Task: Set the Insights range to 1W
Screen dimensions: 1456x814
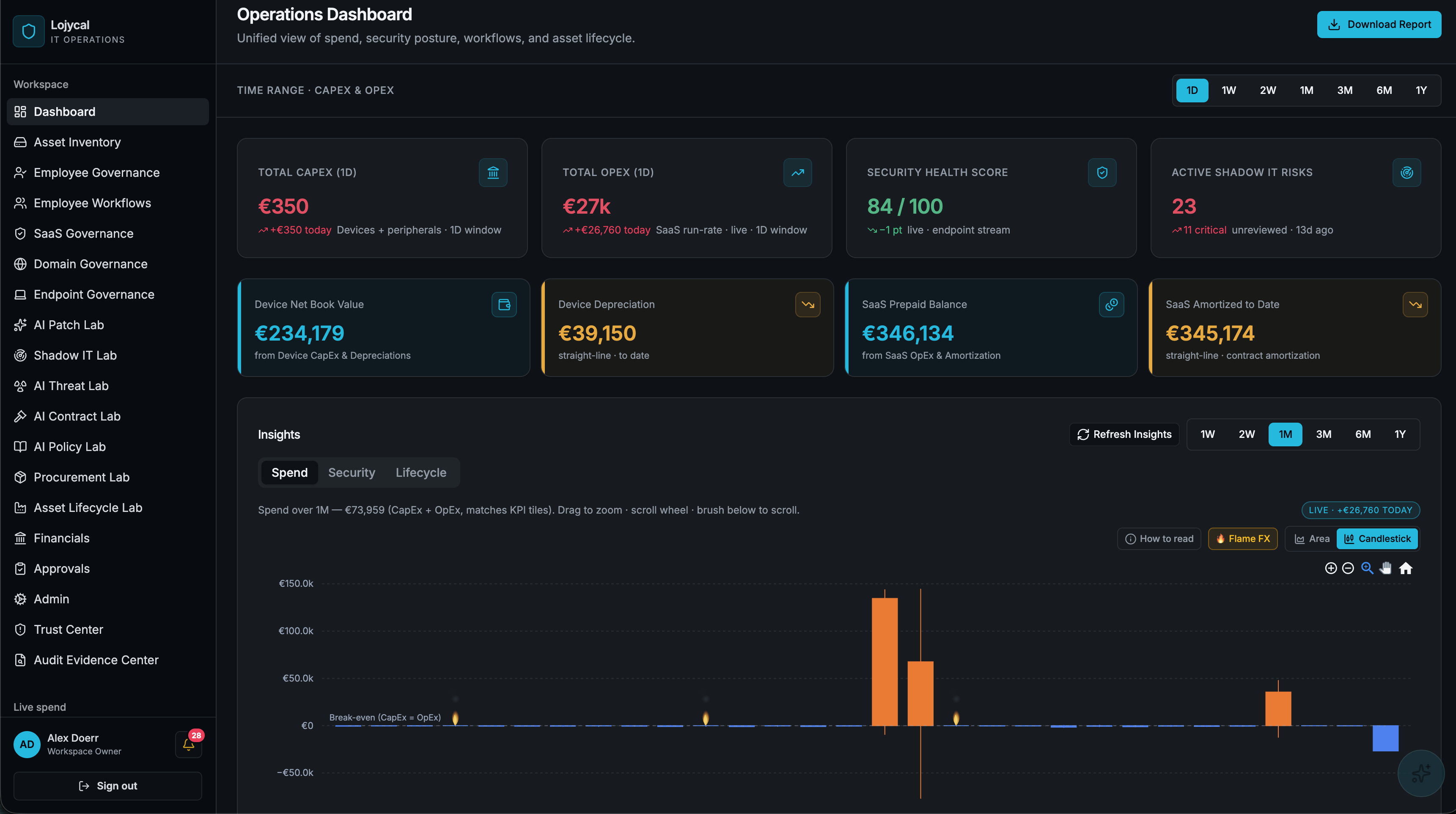Action: click(1207, 434)
